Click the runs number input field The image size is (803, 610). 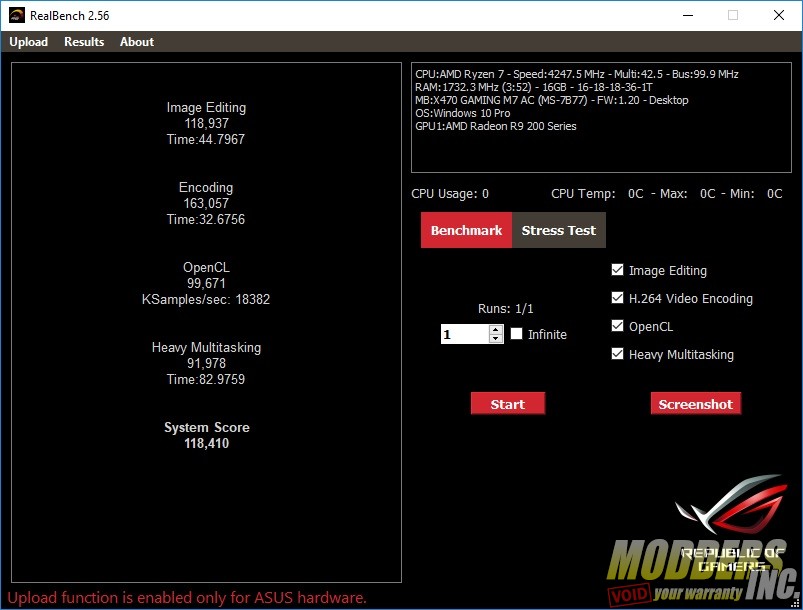point(464,335)
